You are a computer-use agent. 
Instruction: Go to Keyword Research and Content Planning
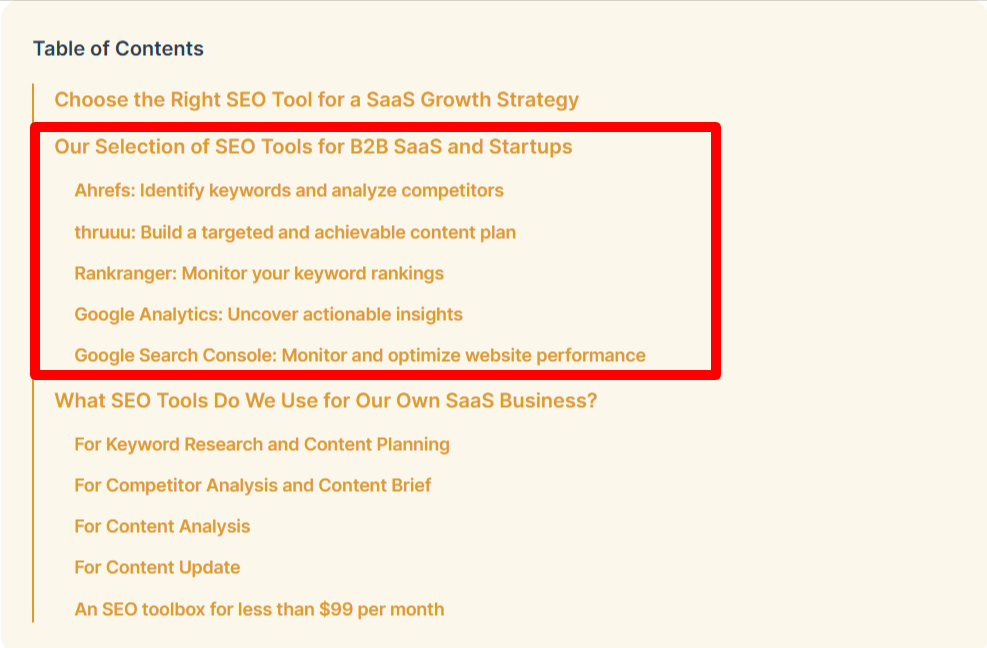click(262, 444)
